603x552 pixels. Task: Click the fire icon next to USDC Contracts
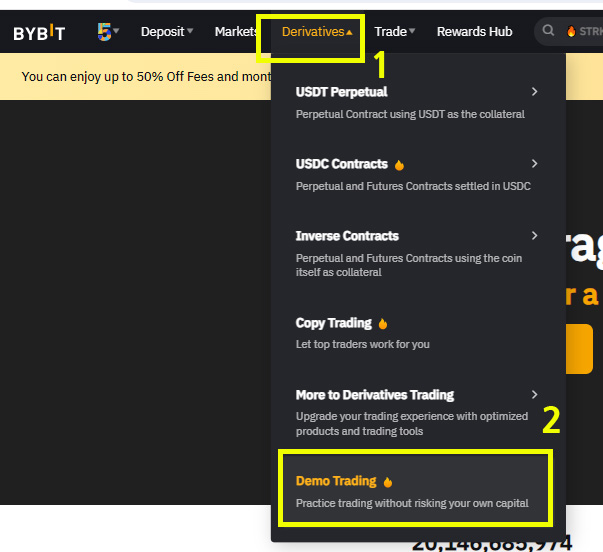(x=399, y=165)
